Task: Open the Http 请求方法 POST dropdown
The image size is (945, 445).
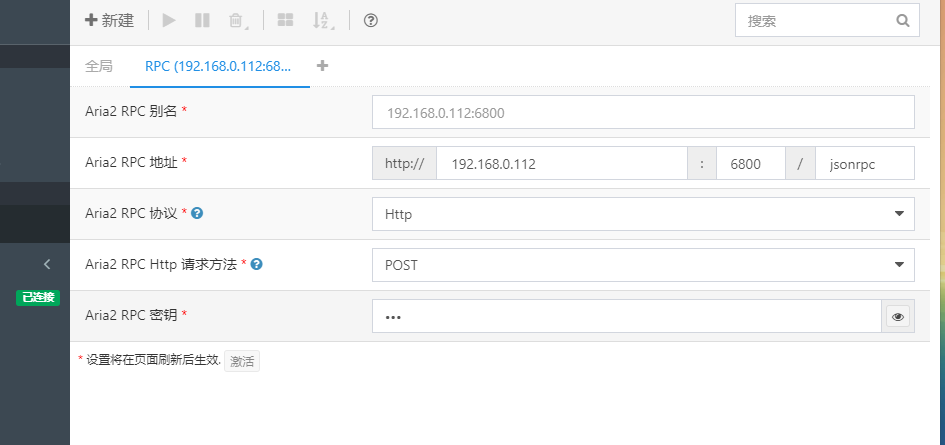Action: coord(643,265)
